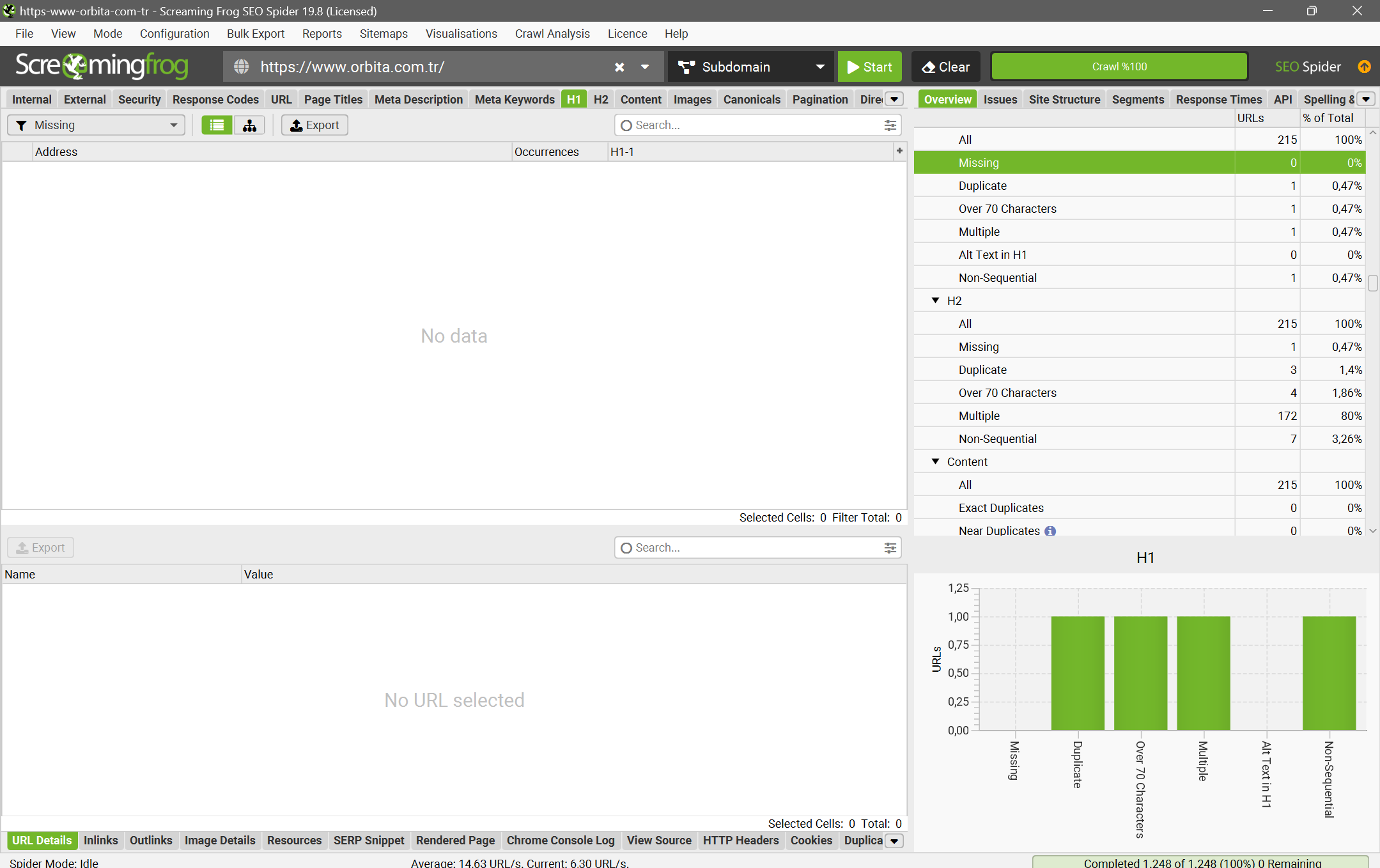Sort by Occurrences column header
The image size is (1380, 868).
(x=559, y=151)
